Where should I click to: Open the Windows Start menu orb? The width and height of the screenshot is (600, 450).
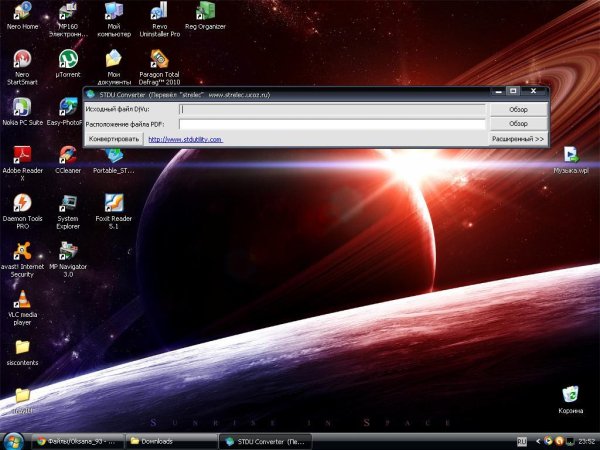click(x=13, y=441)
